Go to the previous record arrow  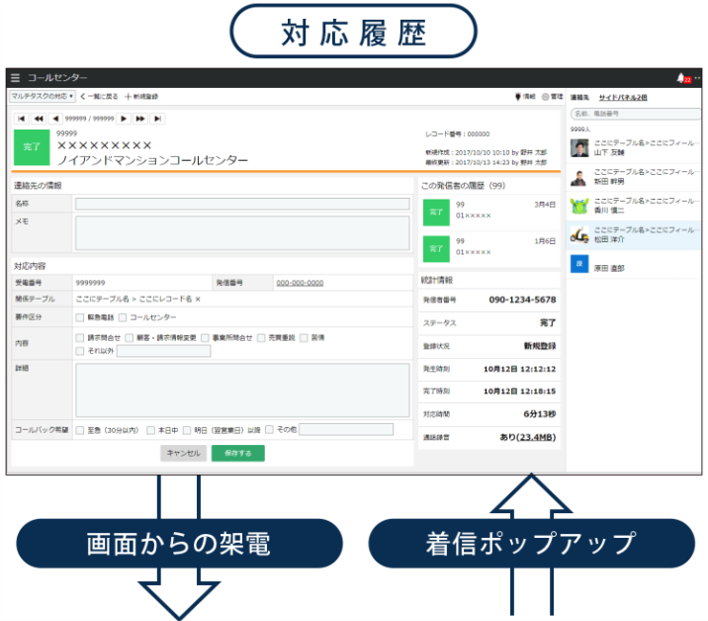(x=55, y=118)
